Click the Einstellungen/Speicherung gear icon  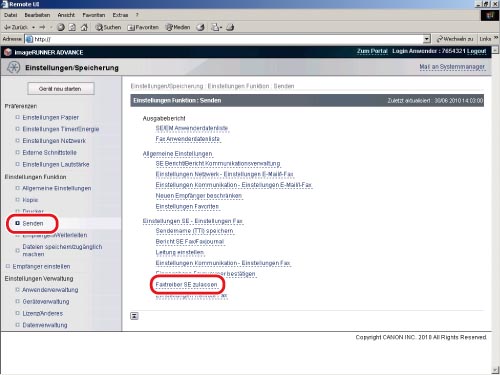(13, 67)
